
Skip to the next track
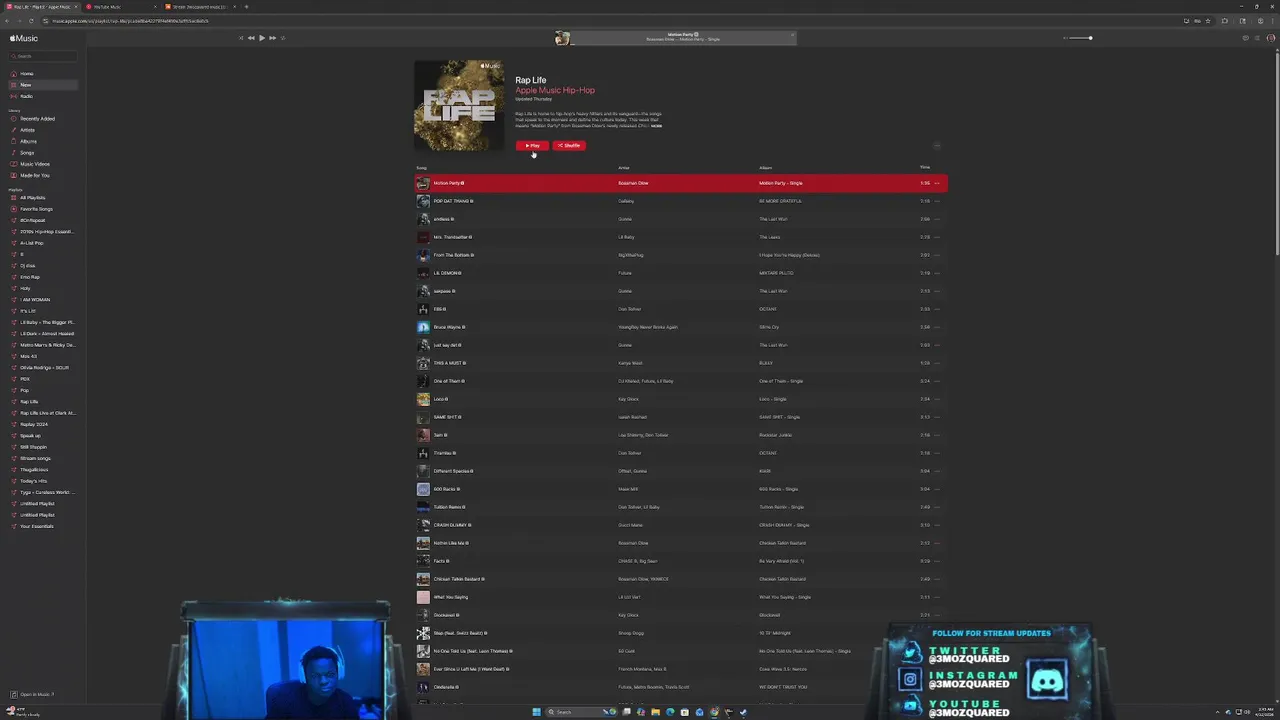pyautogui.click(x=272, y=38)
